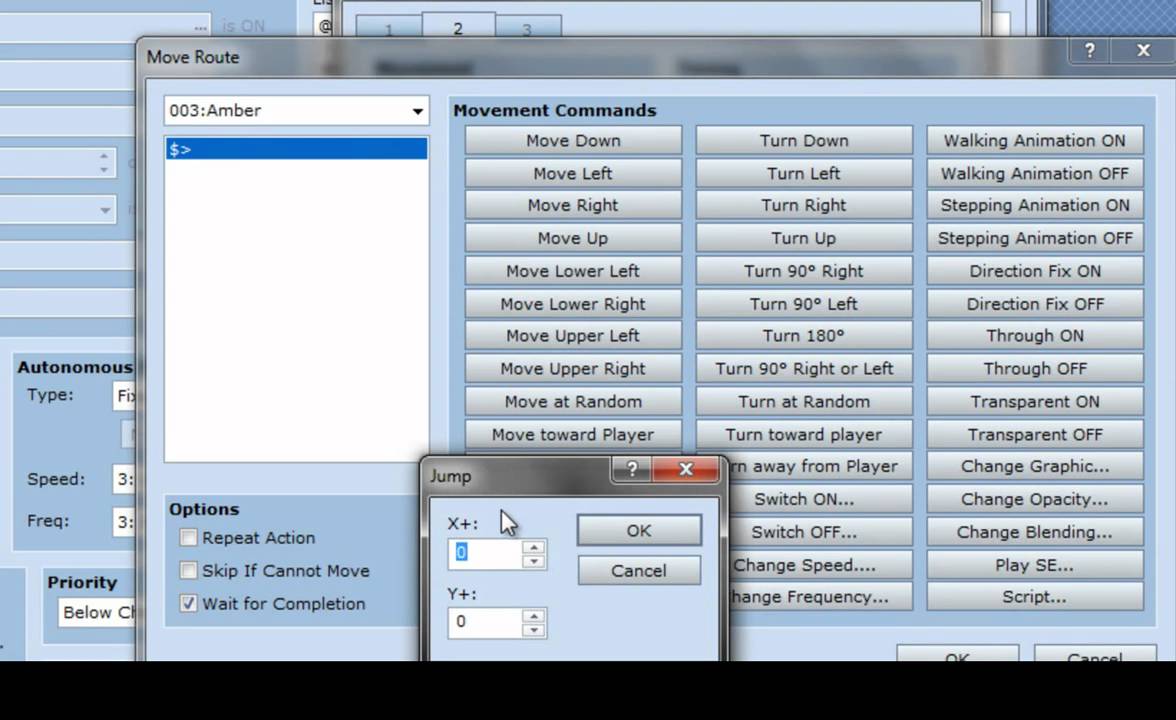Confirm the Jump dialog with OK

(639, 530)
